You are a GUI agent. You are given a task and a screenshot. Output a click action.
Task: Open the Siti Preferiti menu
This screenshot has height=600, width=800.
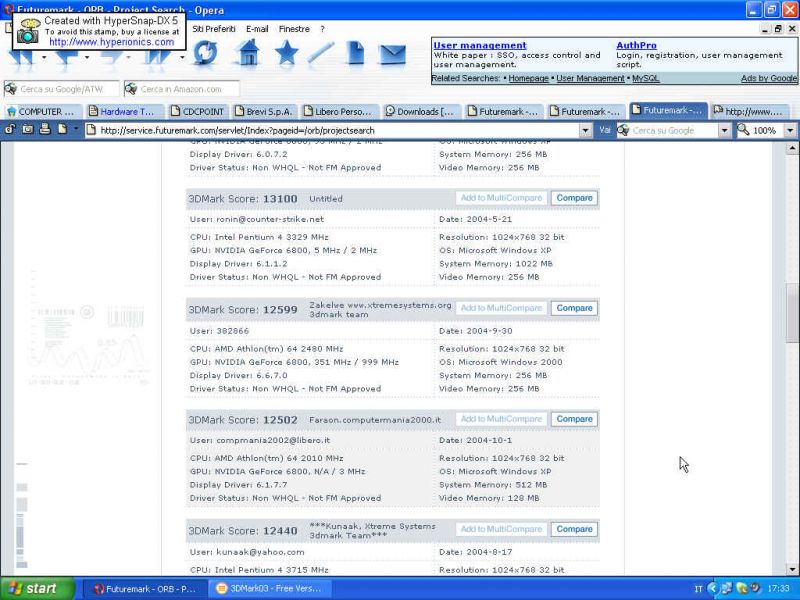click(x=214, y=29)
